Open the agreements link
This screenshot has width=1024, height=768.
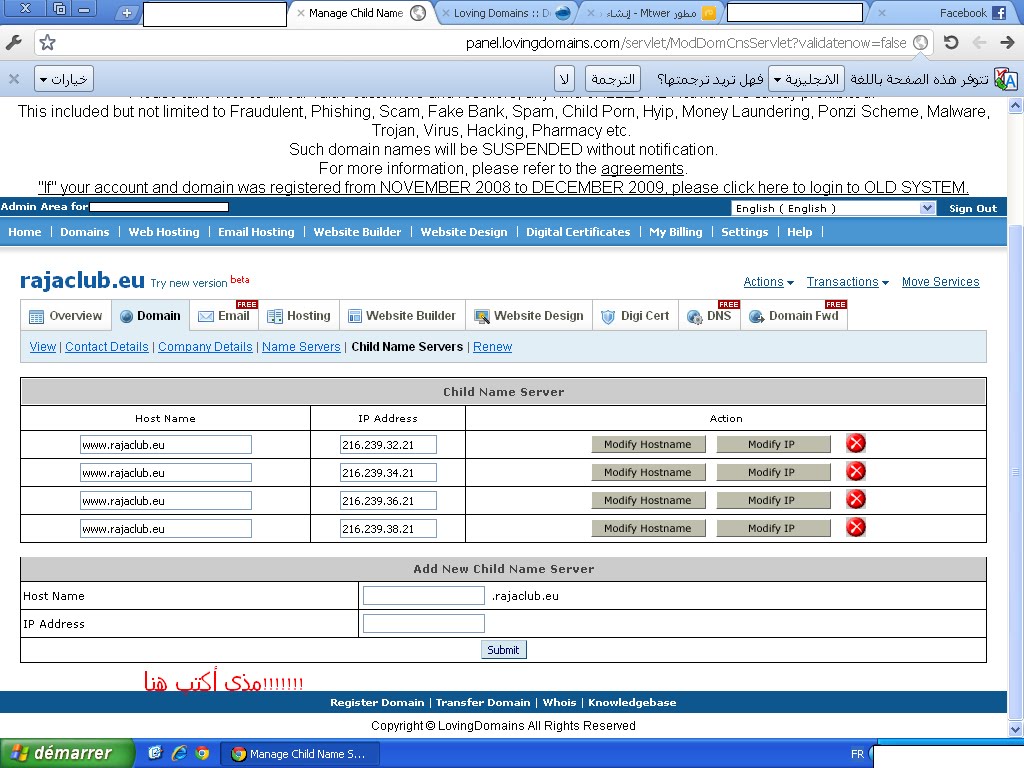(642, 168)
